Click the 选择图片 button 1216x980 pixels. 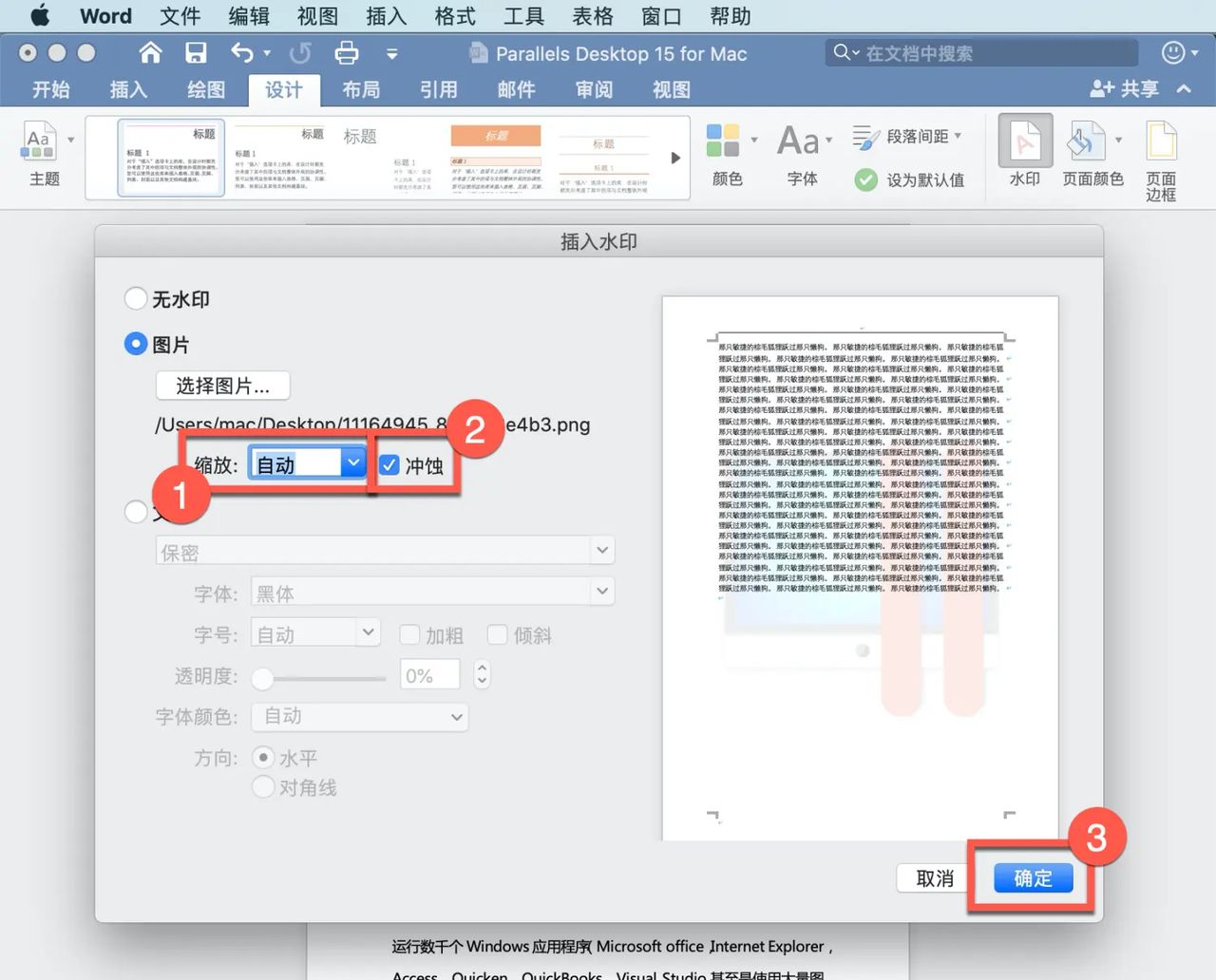[x=222, y=386]
